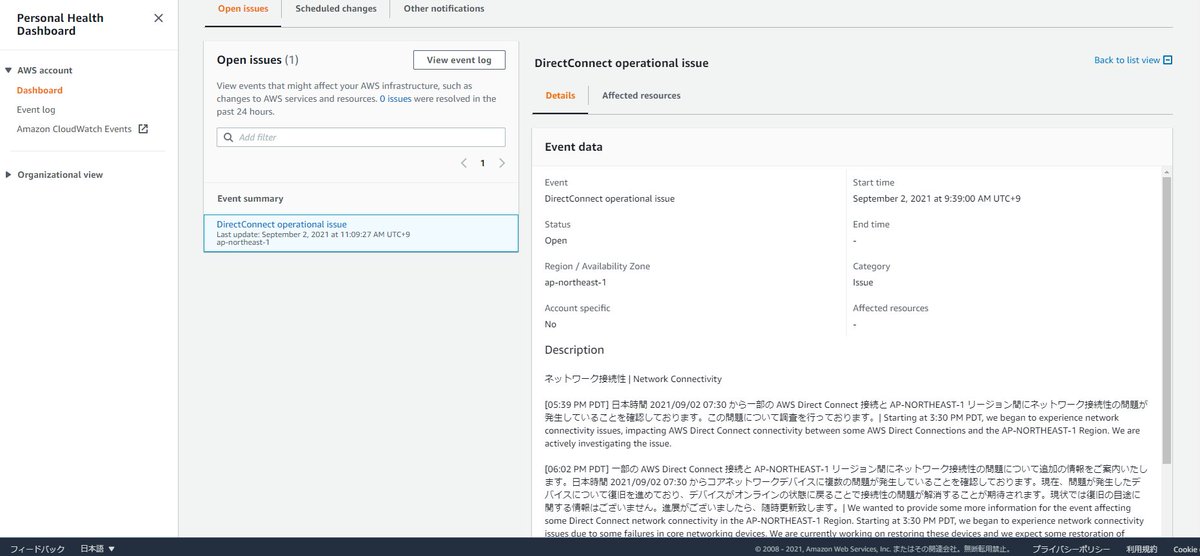Open 利用規約 terms of use link

pos(1141,549)
